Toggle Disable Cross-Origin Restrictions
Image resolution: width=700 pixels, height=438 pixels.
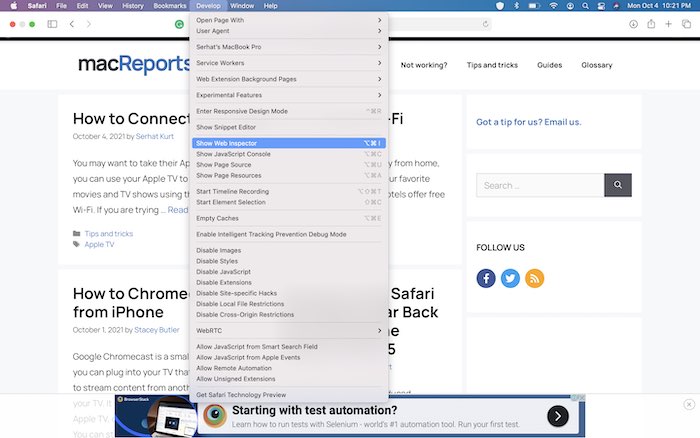click(x=289, y=315)
